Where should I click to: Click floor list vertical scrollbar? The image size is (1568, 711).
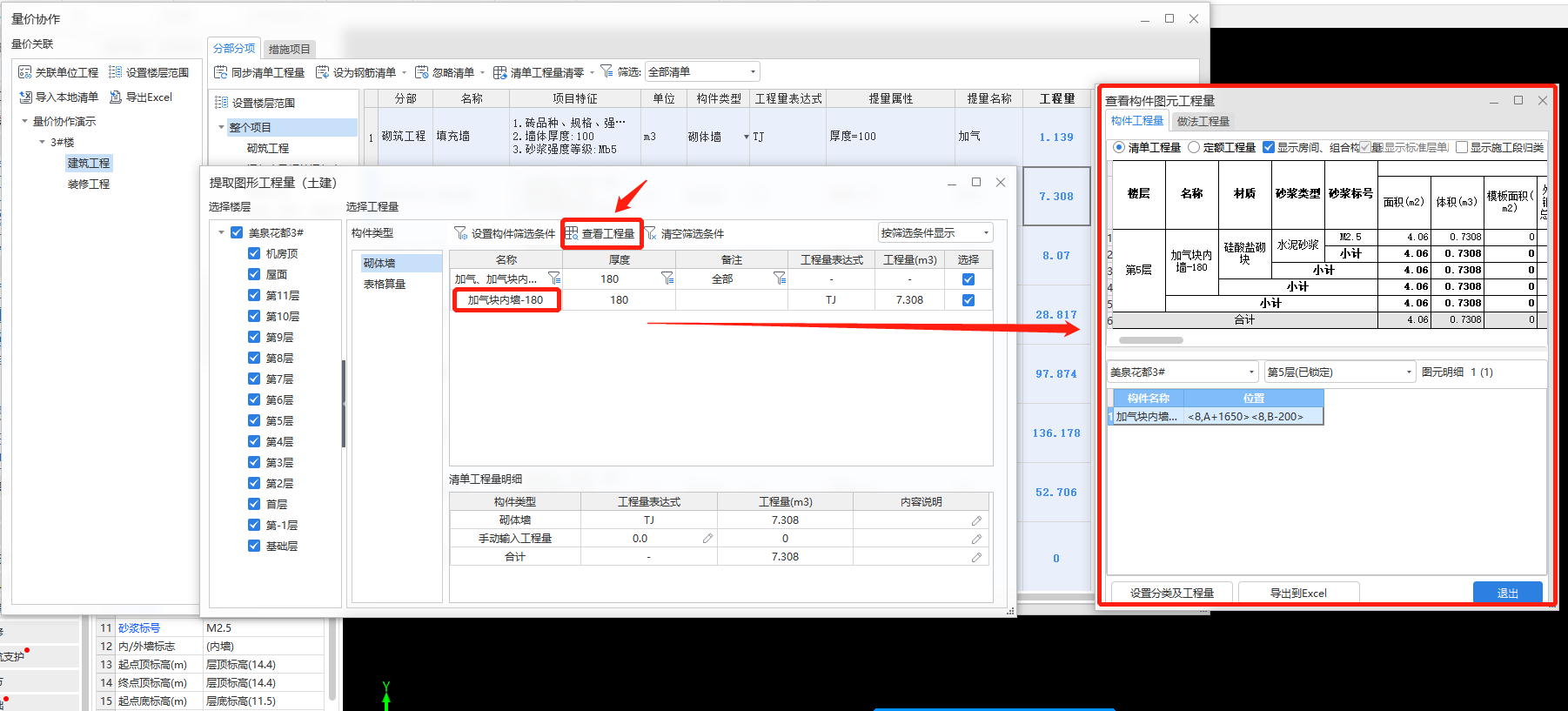(344, 404)
